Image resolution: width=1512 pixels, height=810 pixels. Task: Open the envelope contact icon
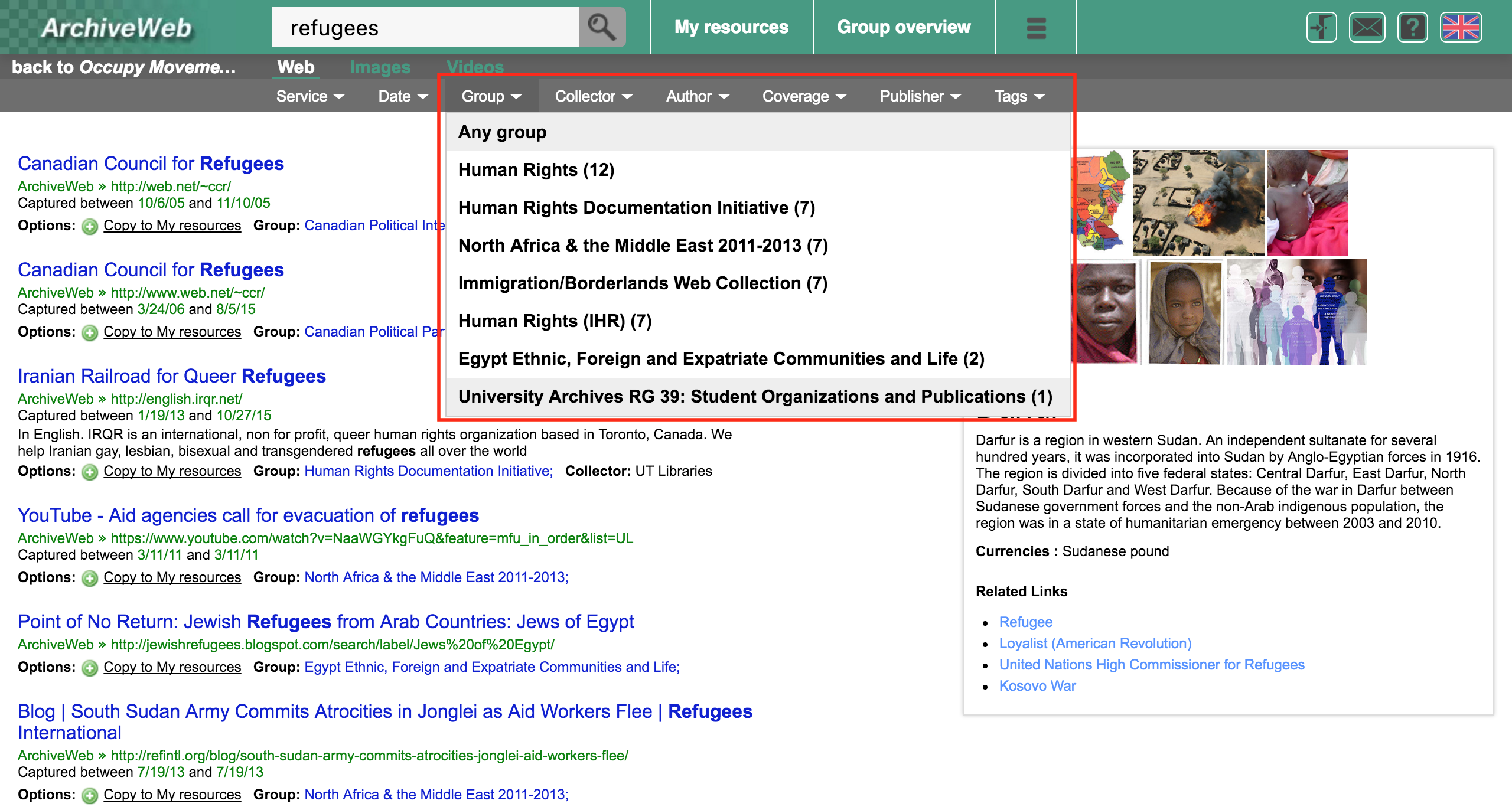1367,28
